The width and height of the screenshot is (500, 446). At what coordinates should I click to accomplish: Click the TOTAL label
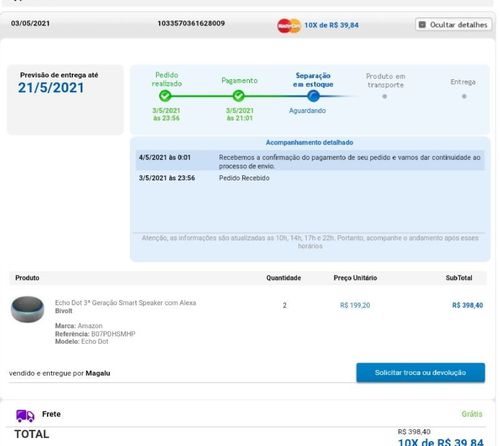click(x=32, y=434)
